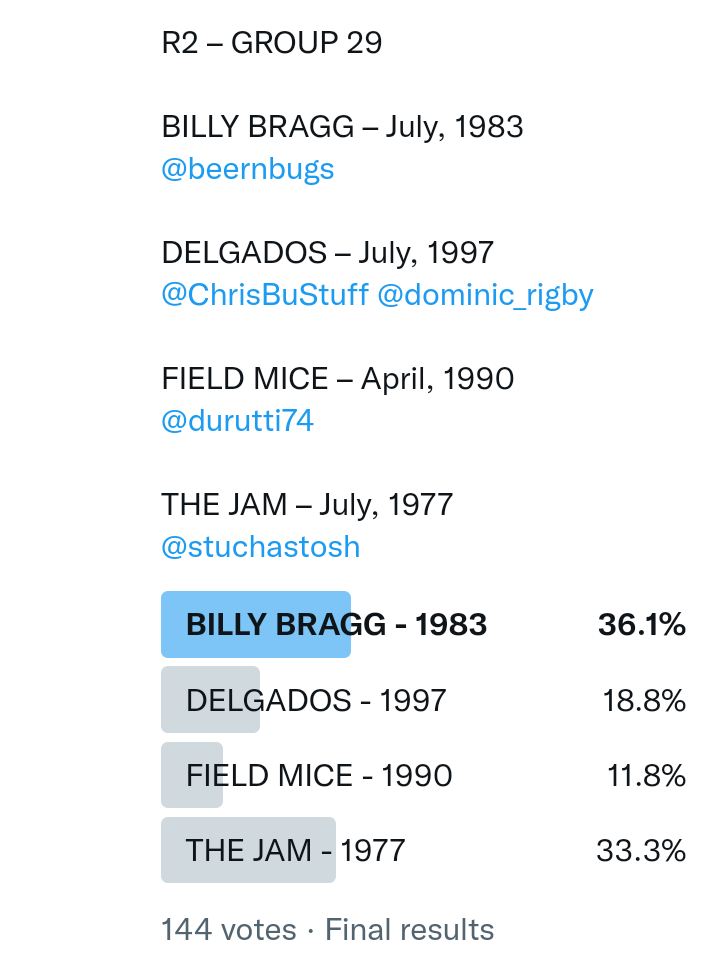
Task: Click the 'THE JAM – July, 1977' text line
Action: [307, 505]
